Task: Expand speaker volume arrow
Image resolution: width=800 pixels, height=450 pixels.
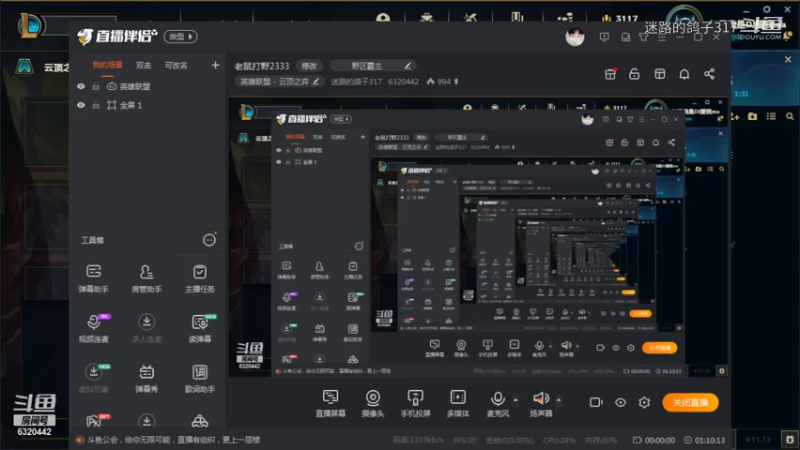Action: (x=559, y=400)
